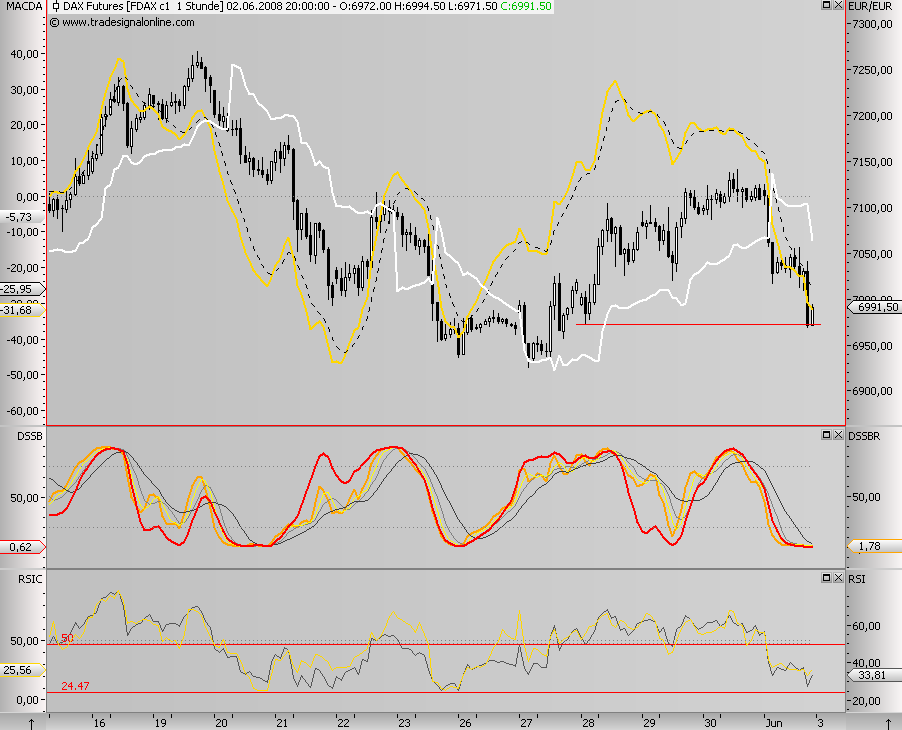
Task: Click date 30 on the time axis
Action: 710,723
